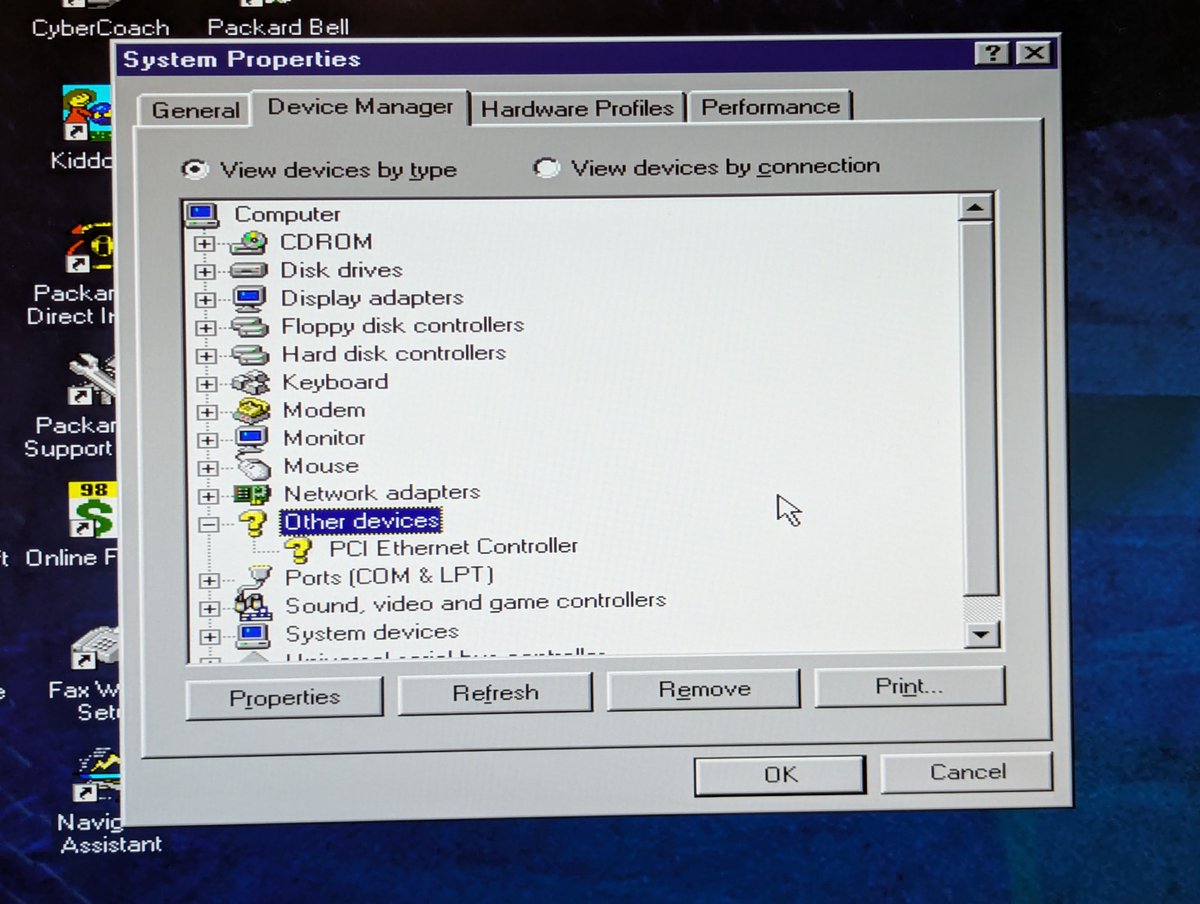Expand the System devices branch

coord(209,636)
